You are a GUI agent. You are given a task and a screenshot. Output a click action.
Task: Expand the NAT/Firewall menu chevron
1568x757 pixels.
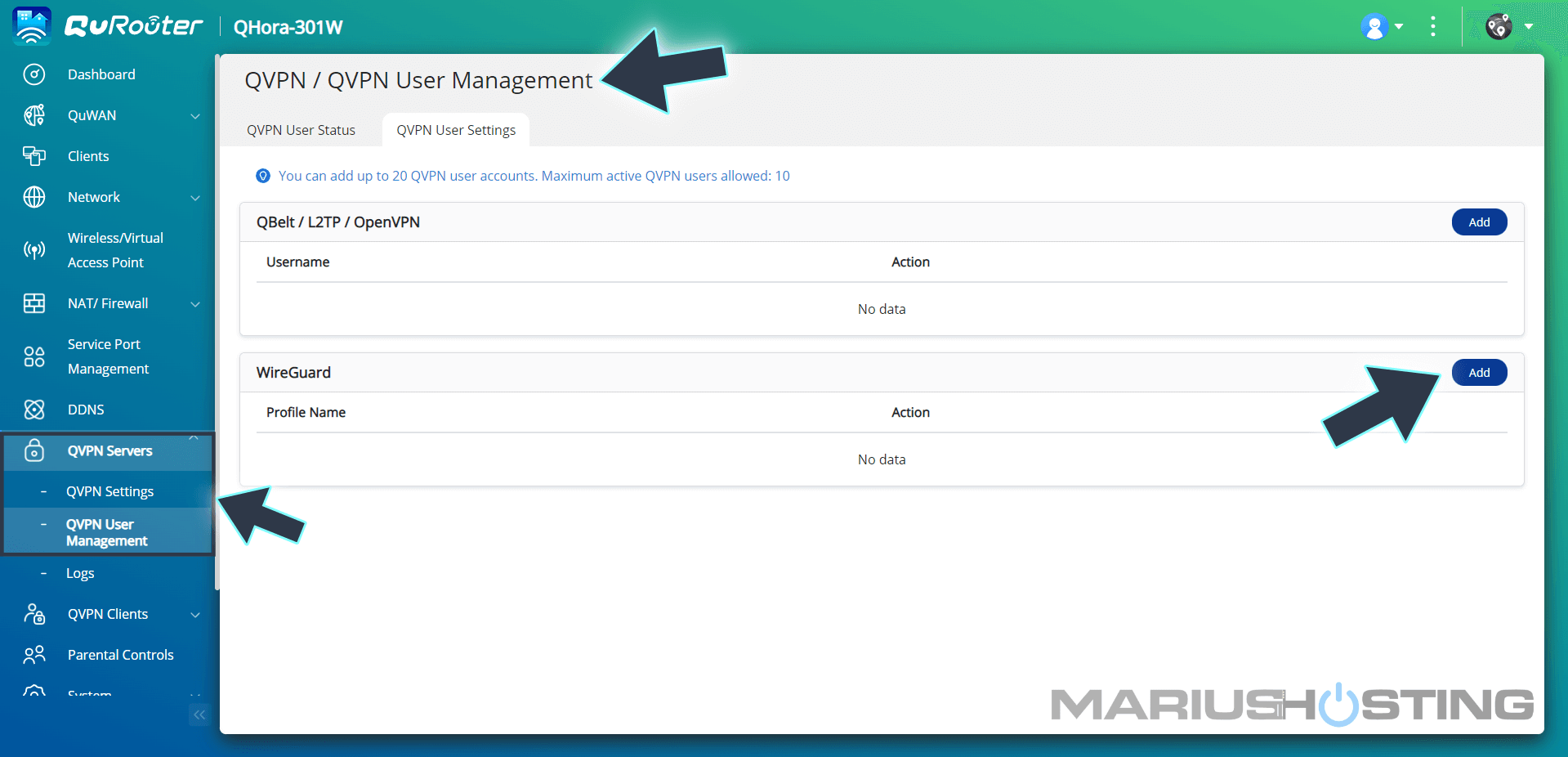(x=195, y=304)
